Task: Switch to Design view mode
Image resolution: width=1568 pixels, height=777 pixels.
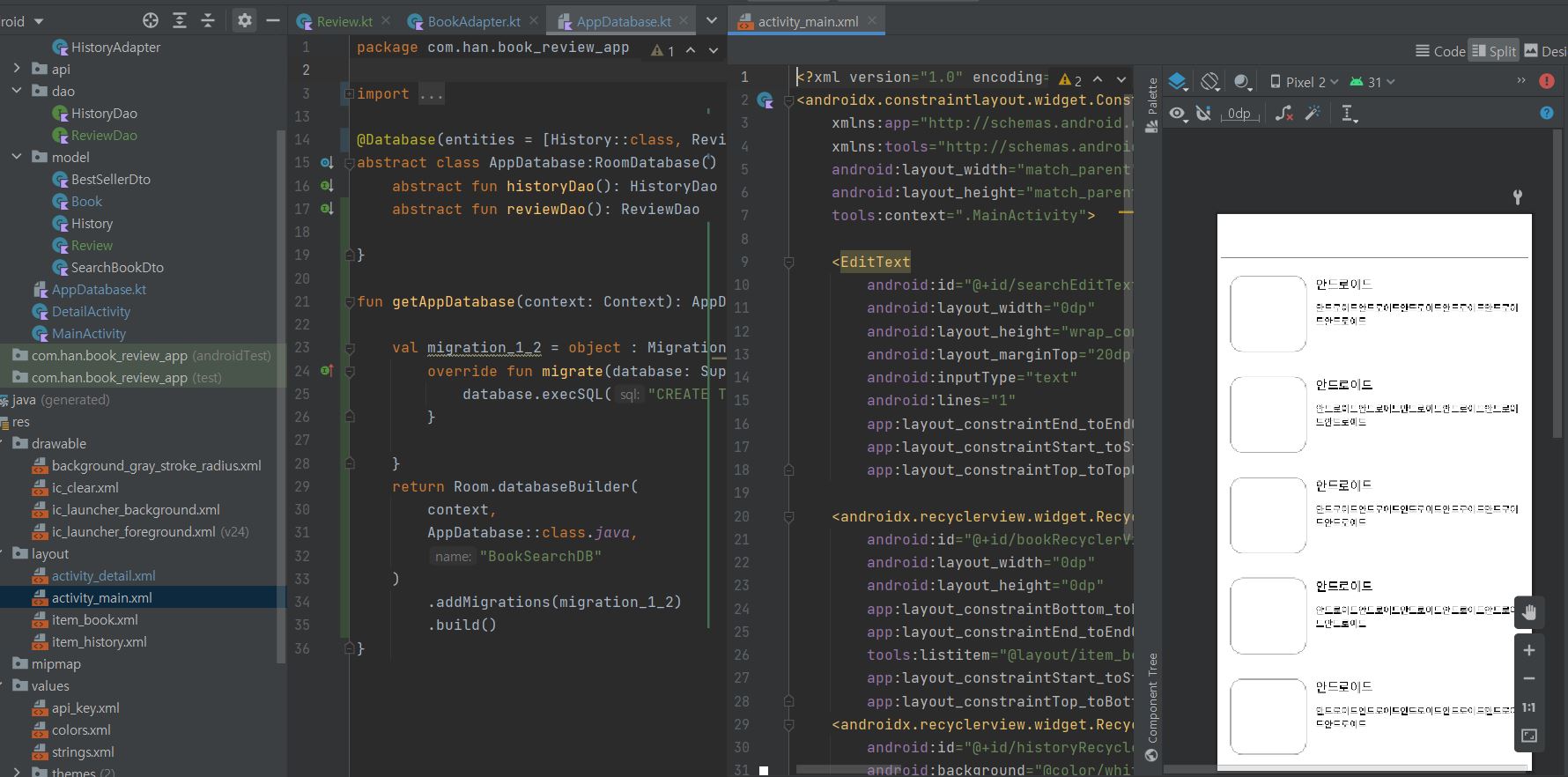Action: pyautogui.click(x=1545, y=51)
